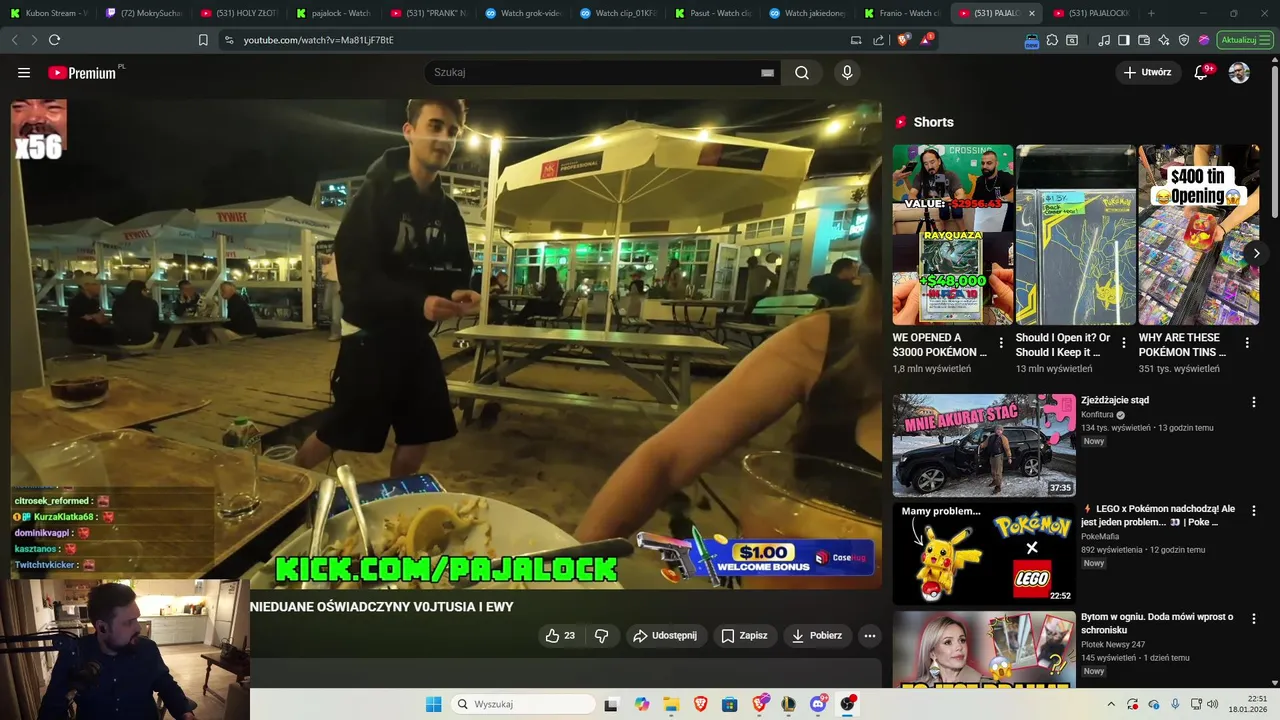Open the '$400 tin Opening' short thumbnail
The image size is (1280, 720).
(x=1199, y=234)
